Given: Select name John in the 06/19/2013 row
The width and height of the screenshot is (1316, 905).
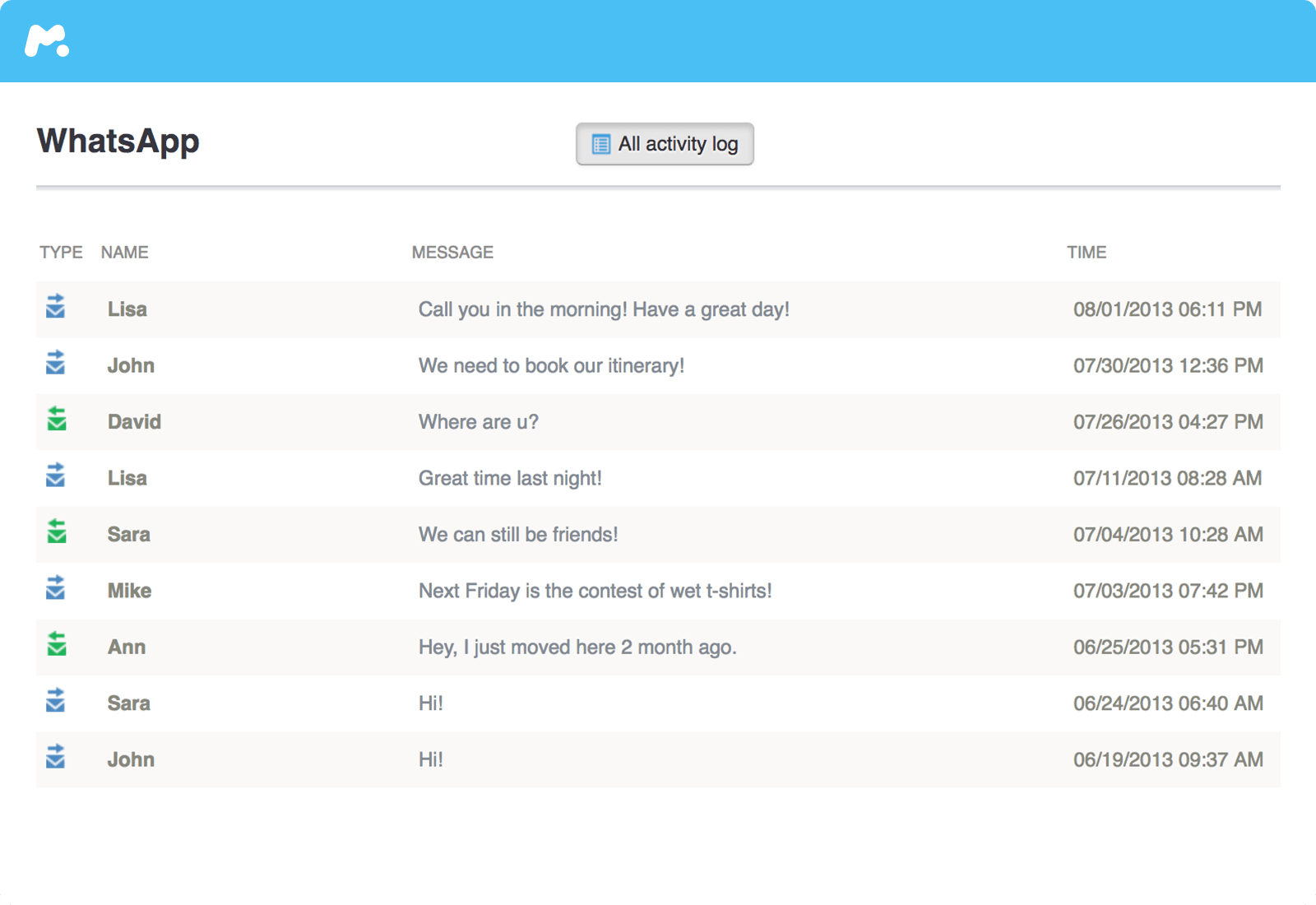Looking at the screenshot, I should pos(131,759).
